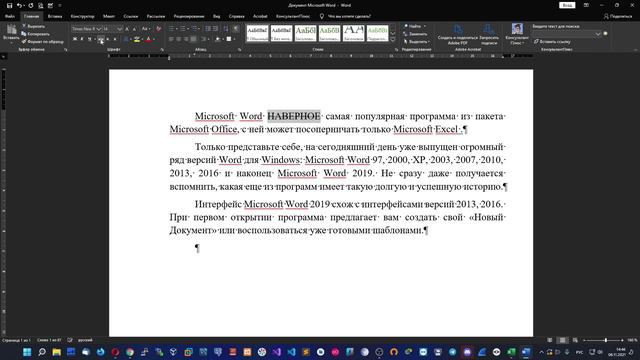Open Windows Start menu
This screenshot has width=640, height=360.
27,352
